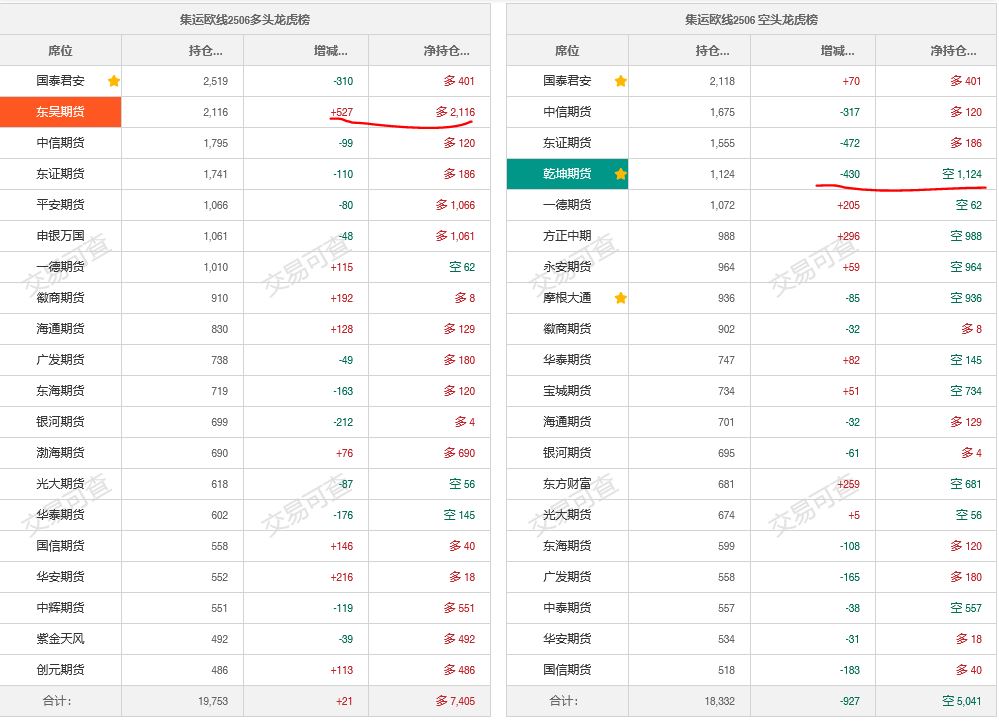
Task: Click the star beside 乾坤期货
Action: point(621,174)
